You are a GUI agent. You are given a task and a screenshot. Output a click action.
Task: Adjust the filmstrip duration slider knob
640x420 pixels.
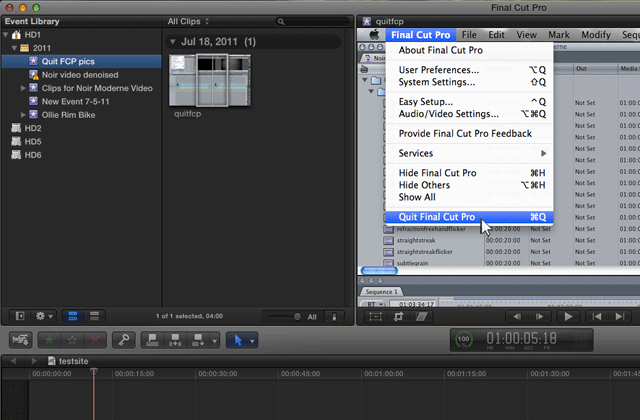tap(297, 316)
